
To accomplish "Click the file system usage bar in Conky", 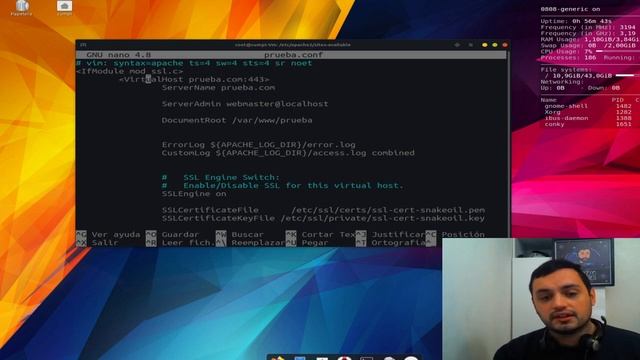I will [627, 76].
